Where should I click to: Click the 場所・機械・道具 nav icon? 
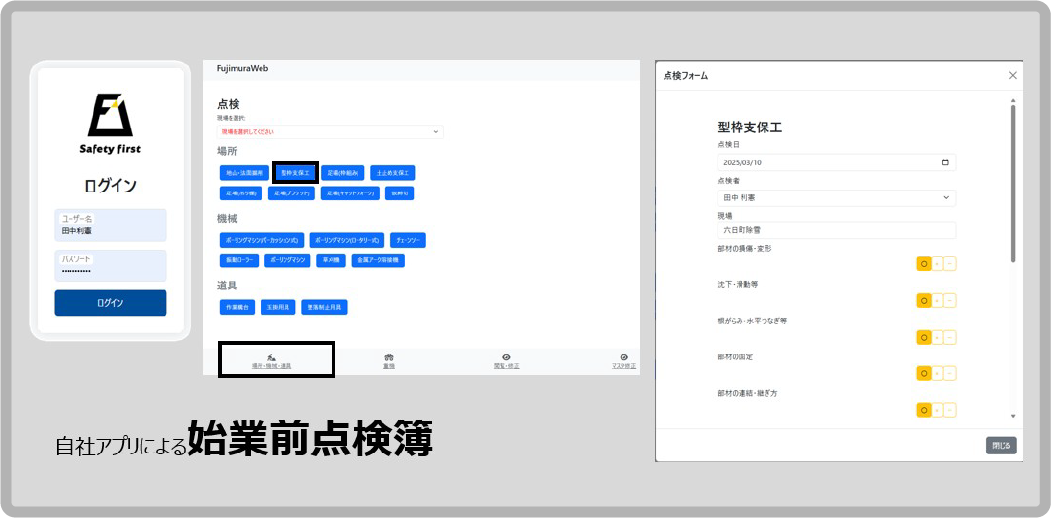[x=271, y=358]
